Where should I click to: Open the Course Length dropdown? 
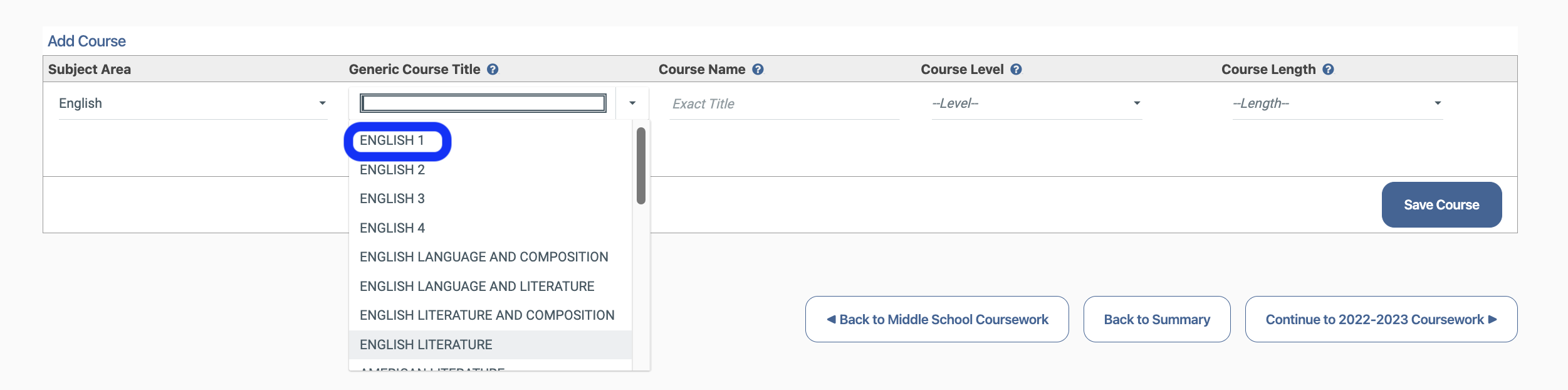point(1337,103)
